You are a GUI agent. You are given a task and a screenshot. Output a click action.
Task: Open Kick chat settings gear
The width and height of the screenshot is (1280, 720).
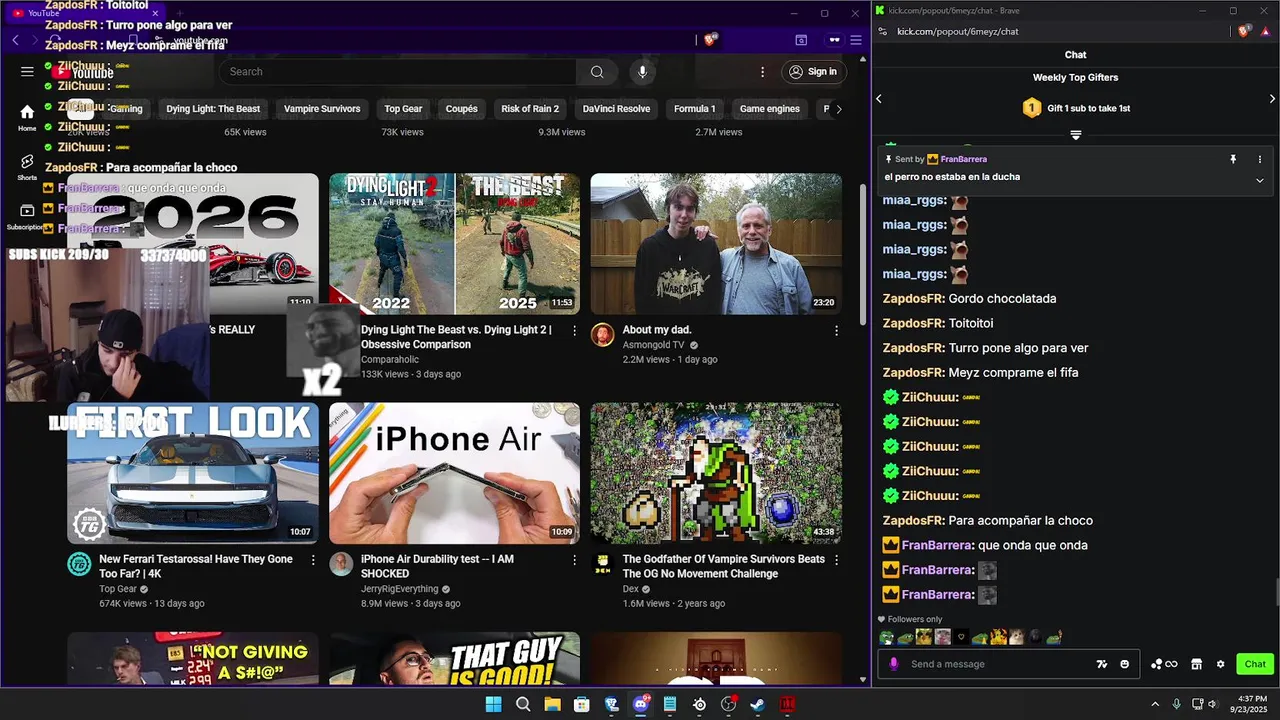1220,664
